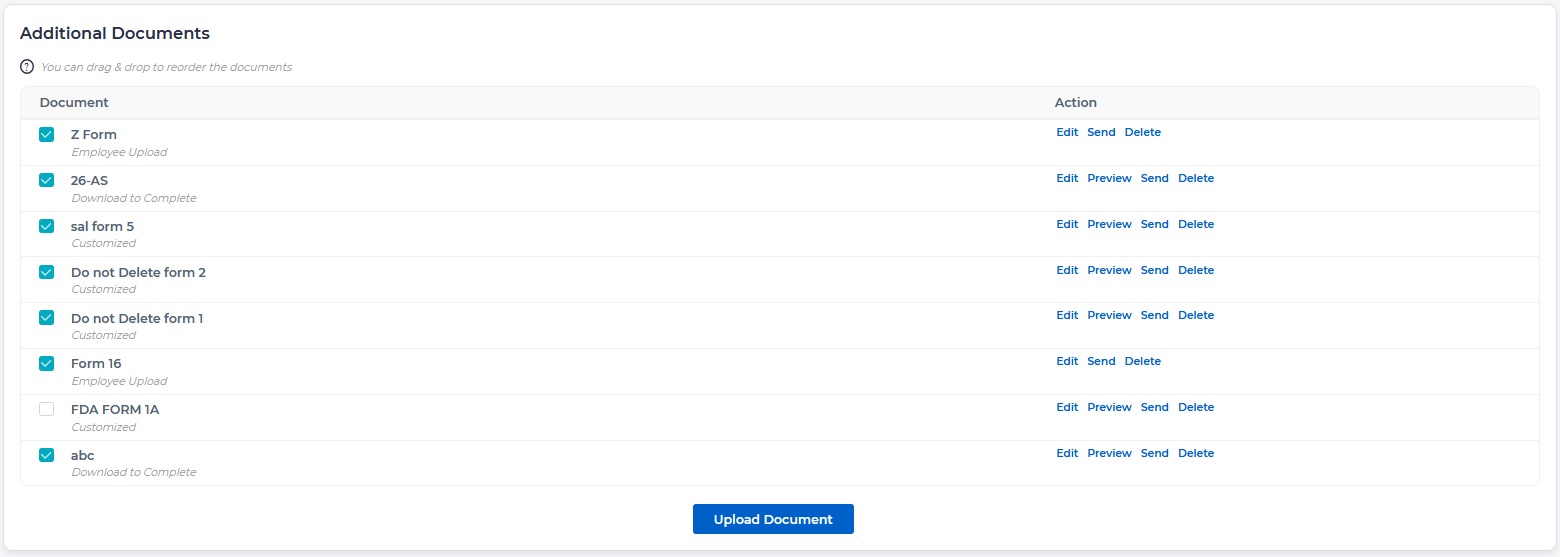Uncheck the Z Form checkbox
The image size is (1560, 557).
click(46, 135)
